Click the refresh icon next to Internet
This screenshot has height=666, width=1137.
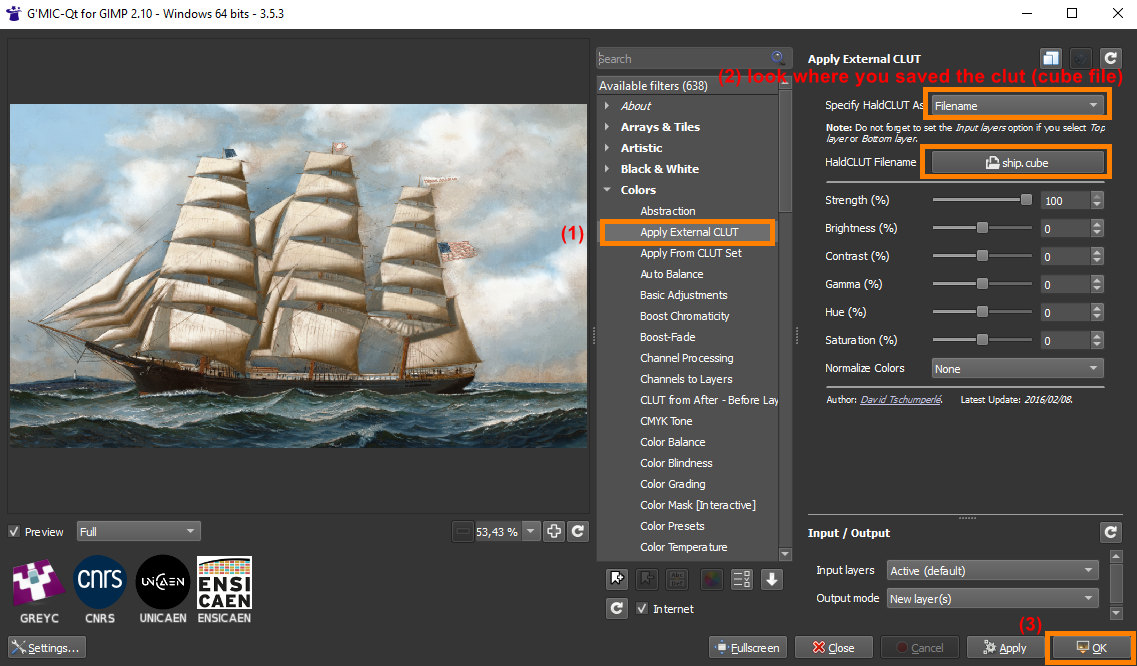[x=617, y=608]
